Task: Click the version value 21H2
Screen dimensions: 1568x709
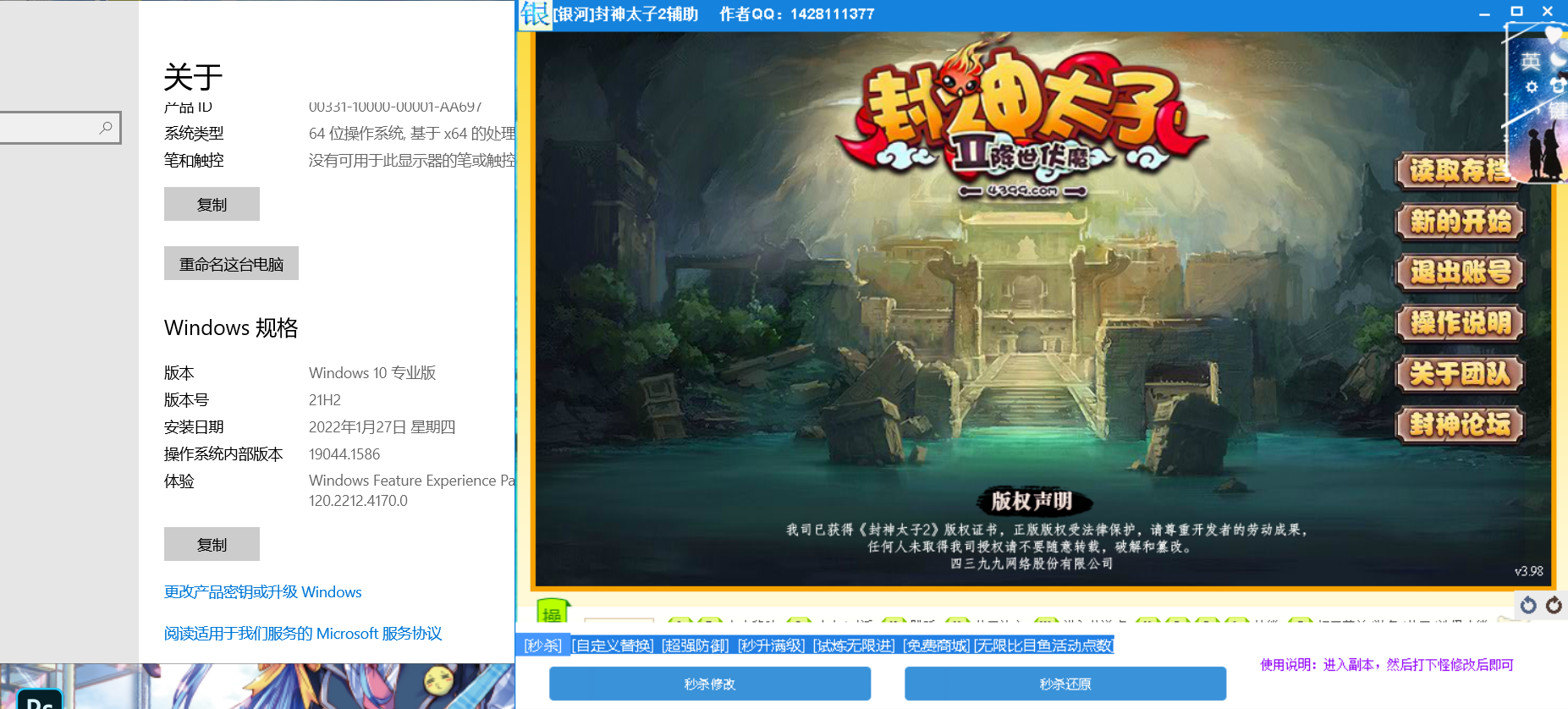Action: click(325, 400)
